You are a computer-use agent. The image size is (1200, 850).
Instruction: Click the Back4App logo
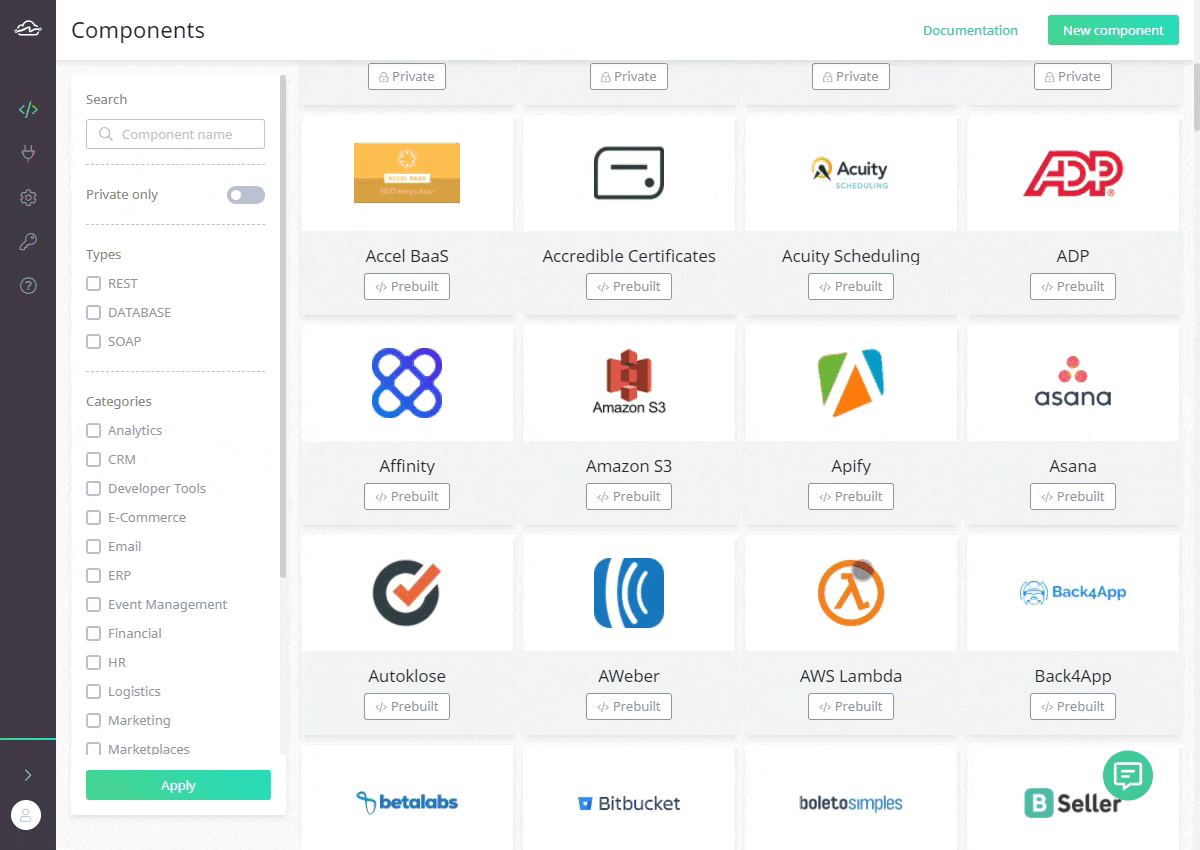1073,592
